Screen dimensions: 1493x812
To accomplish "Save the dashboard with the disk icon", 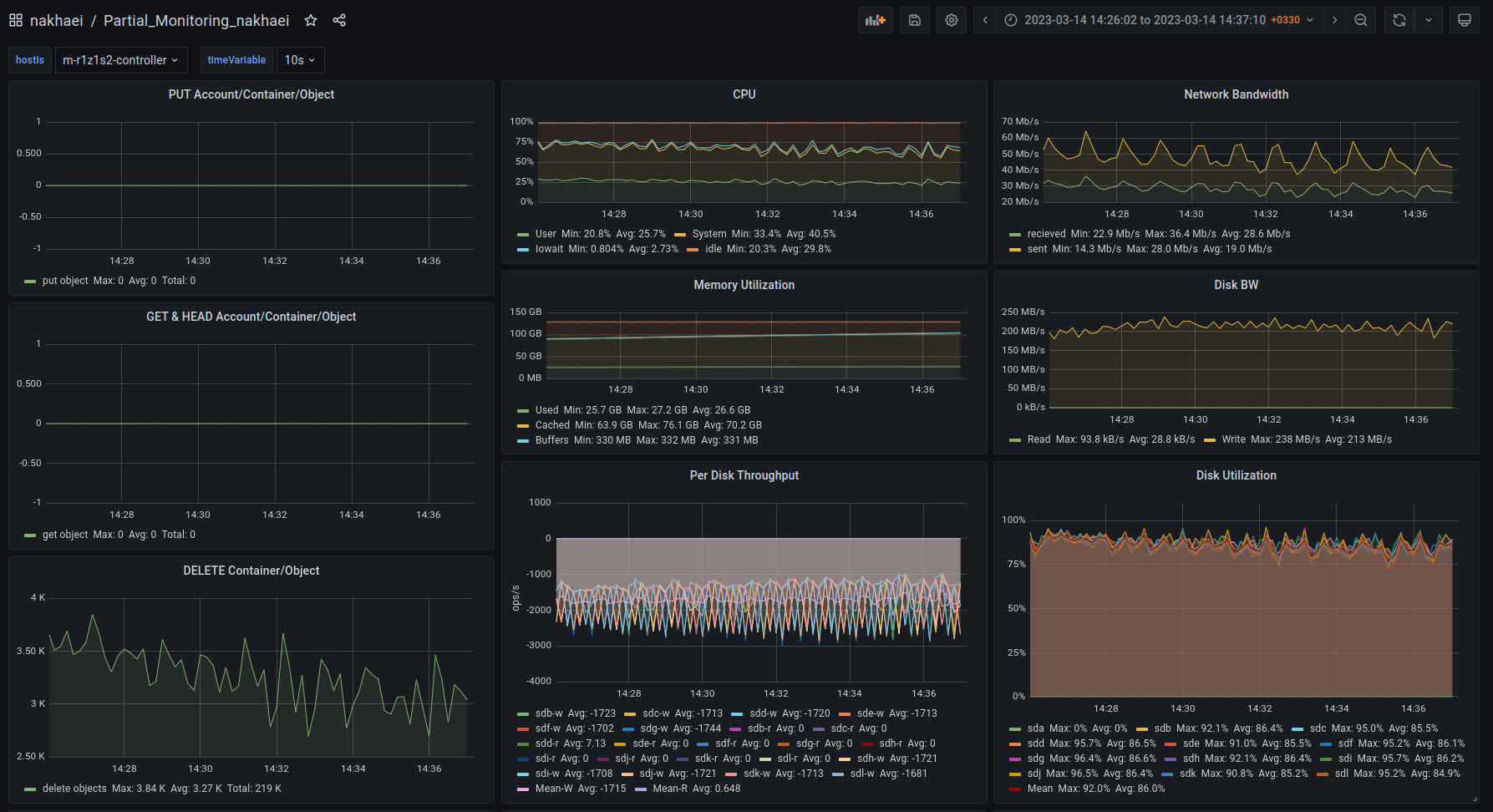I will pos(915,20).
